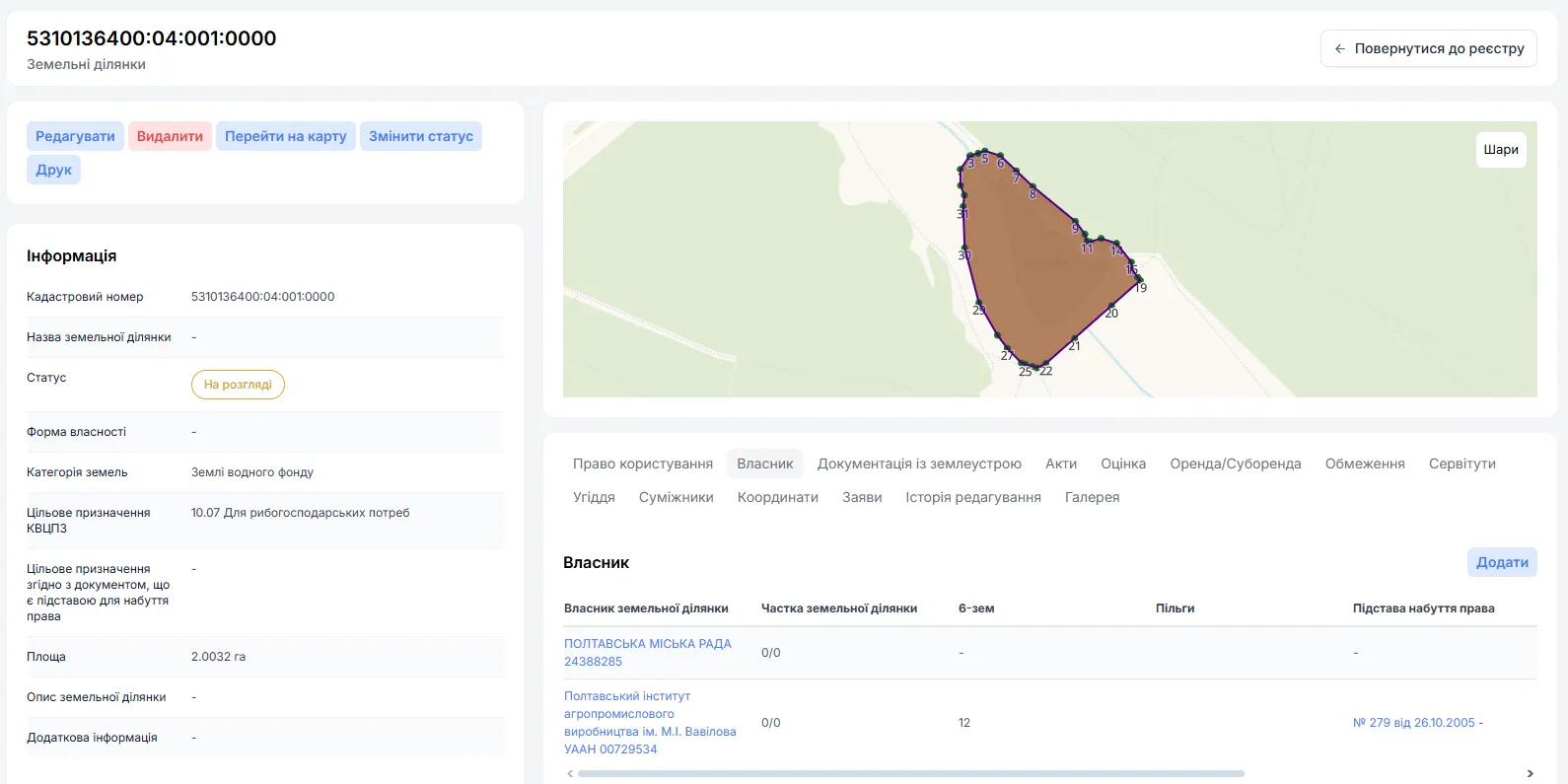Open the Полтавський інститут агропромислового виробництва link

click(650, 723)
